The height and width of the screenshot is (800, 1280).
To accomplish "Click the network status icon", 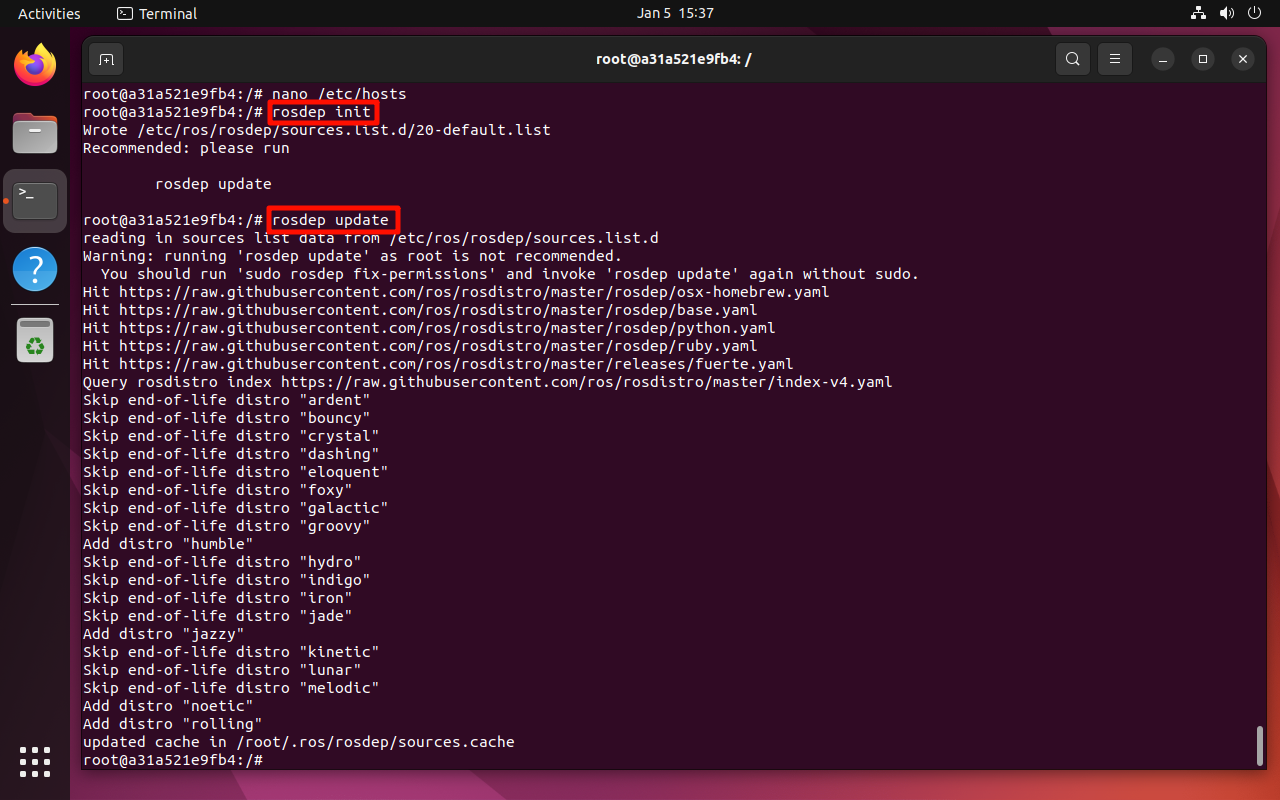I will 1199,13.
